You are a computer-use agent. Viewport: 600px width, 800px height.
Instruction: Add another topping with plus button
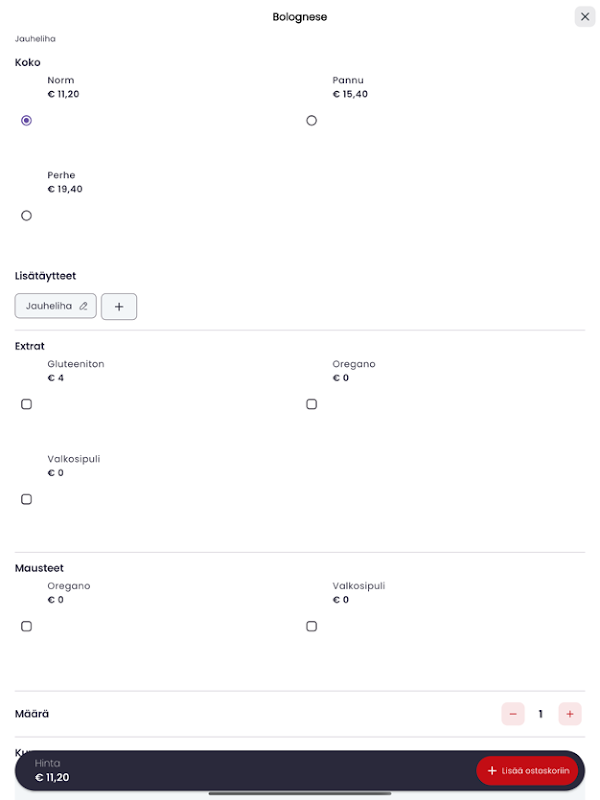[x=119, y=307]
